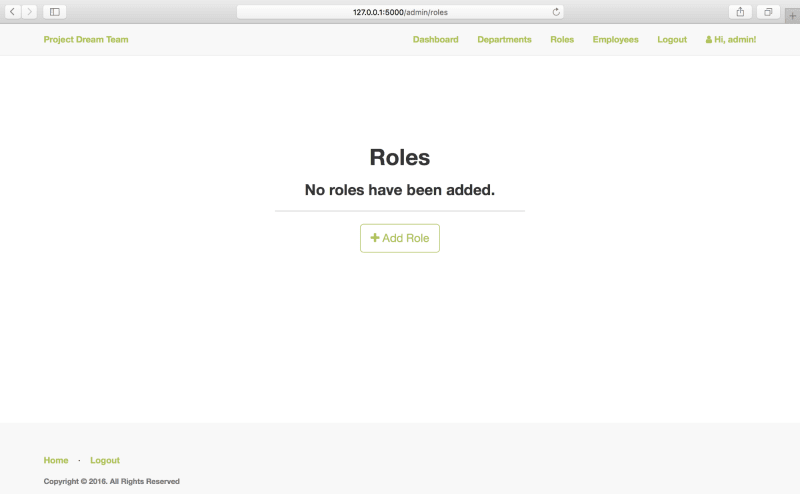The width and height of the screenshot is (800, 494).
Task: Open Project Dream Team brand link
Action: [86, 39]
